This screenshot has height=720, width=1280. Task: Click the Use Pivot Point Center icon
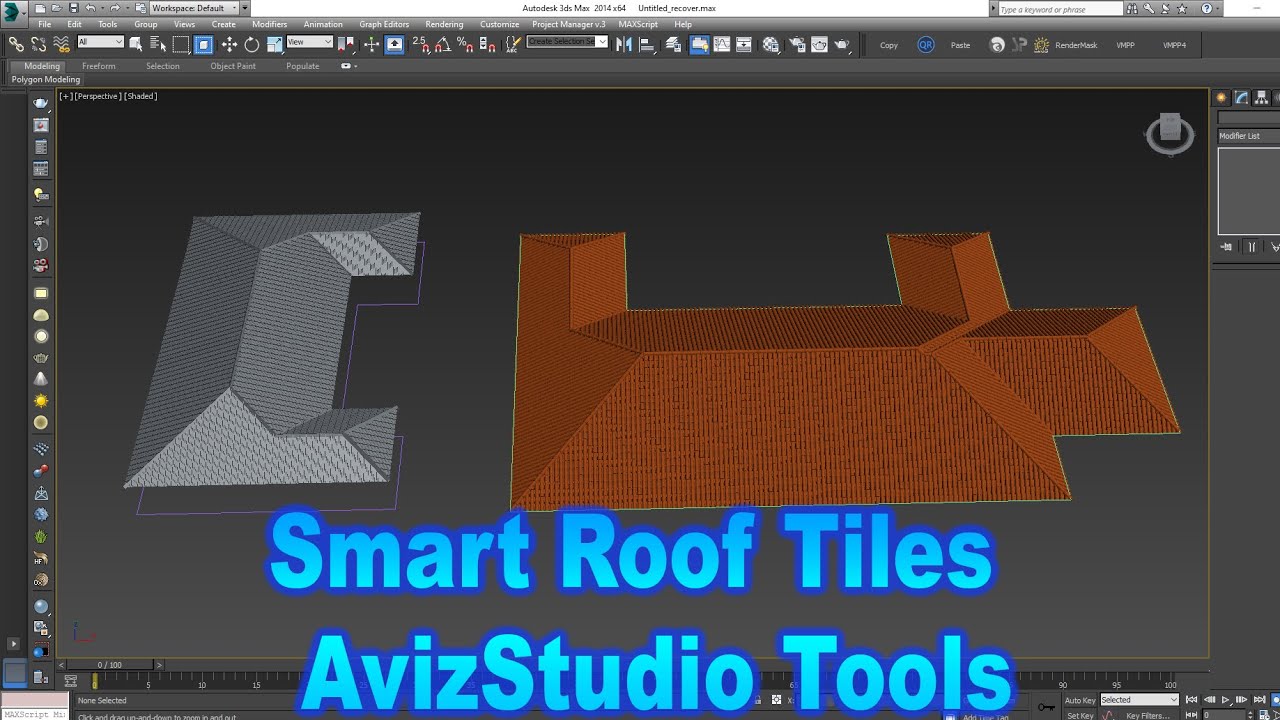click(346, 44)
